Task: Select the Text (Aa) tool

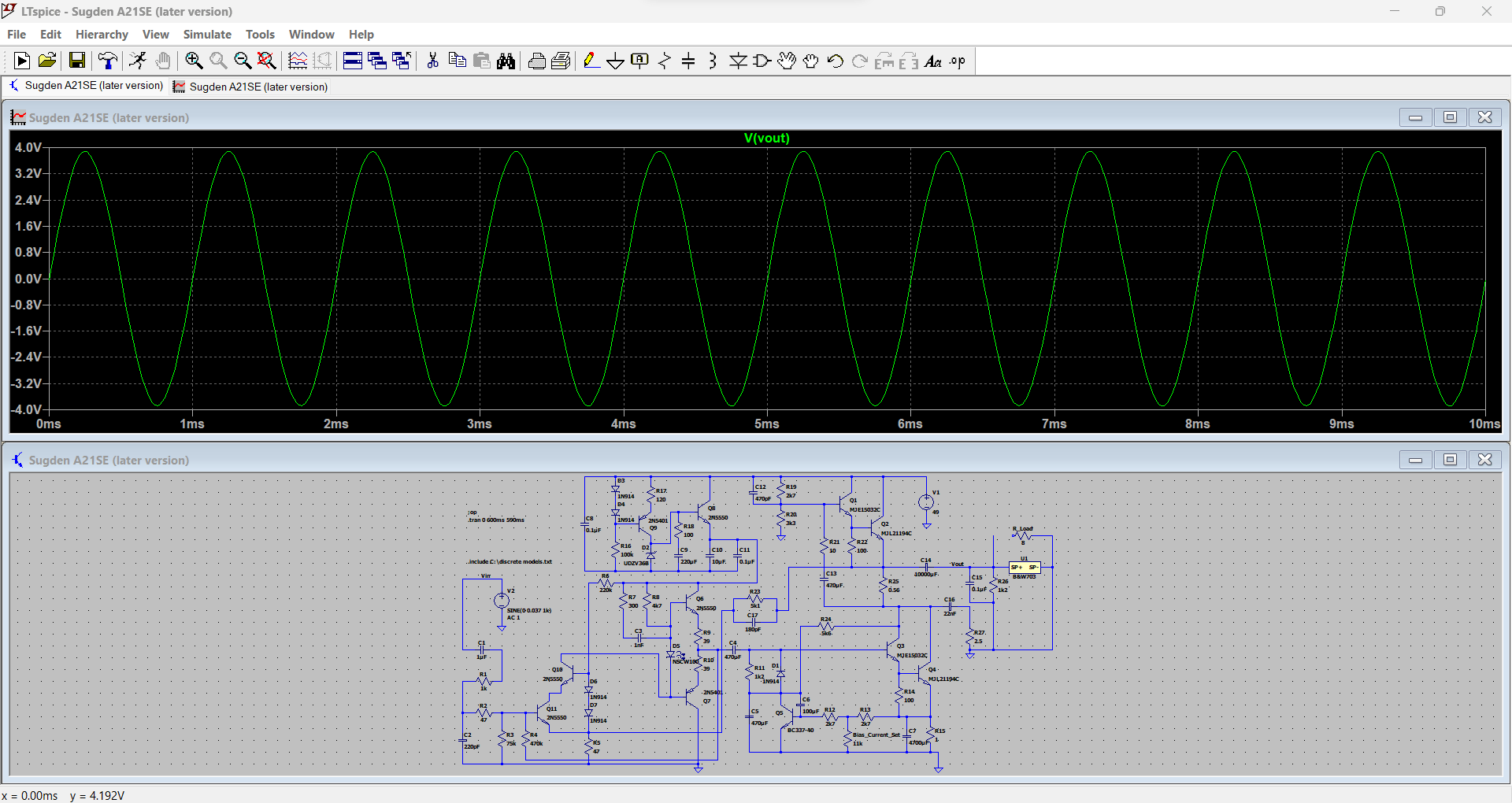Action: pos(933,61)
